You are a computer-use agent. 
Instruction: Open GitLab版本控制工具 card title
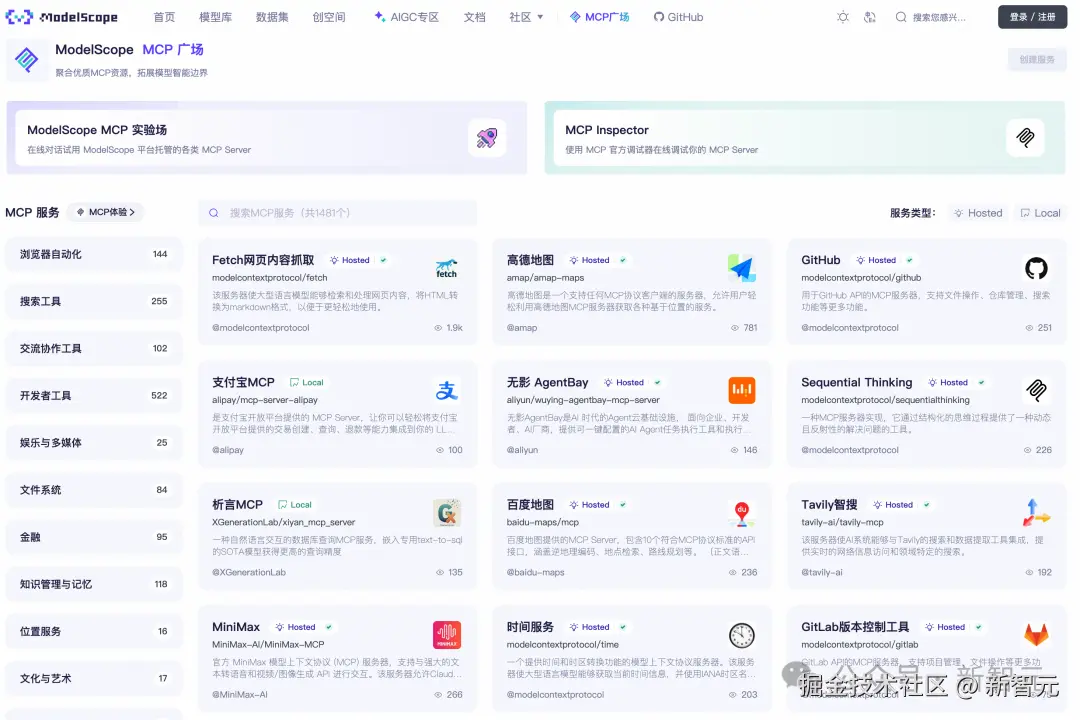click(x=855, y=627)
